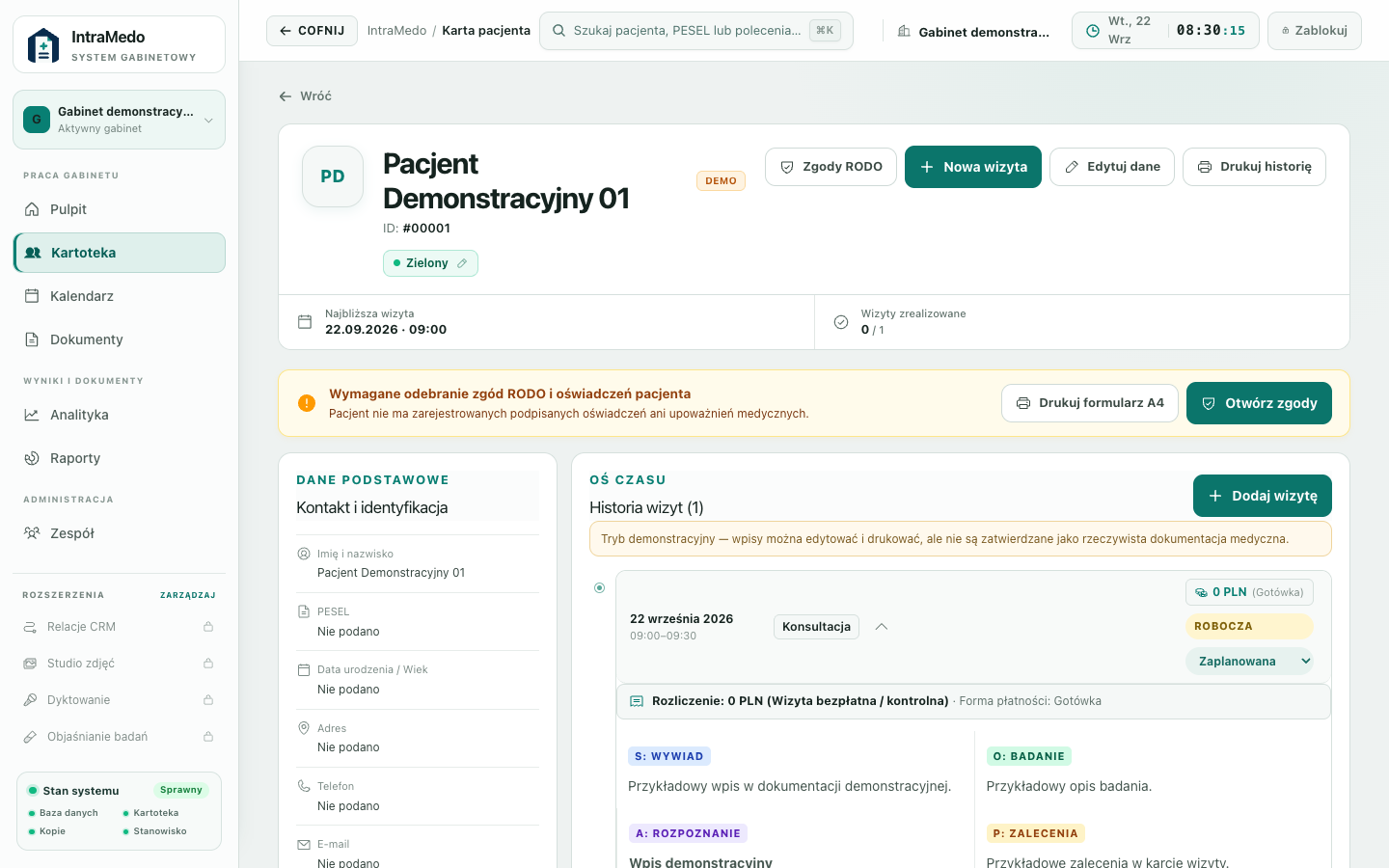Click the lock icon next to Relacje CRM
1389x868 pixels.
[208, 627]
